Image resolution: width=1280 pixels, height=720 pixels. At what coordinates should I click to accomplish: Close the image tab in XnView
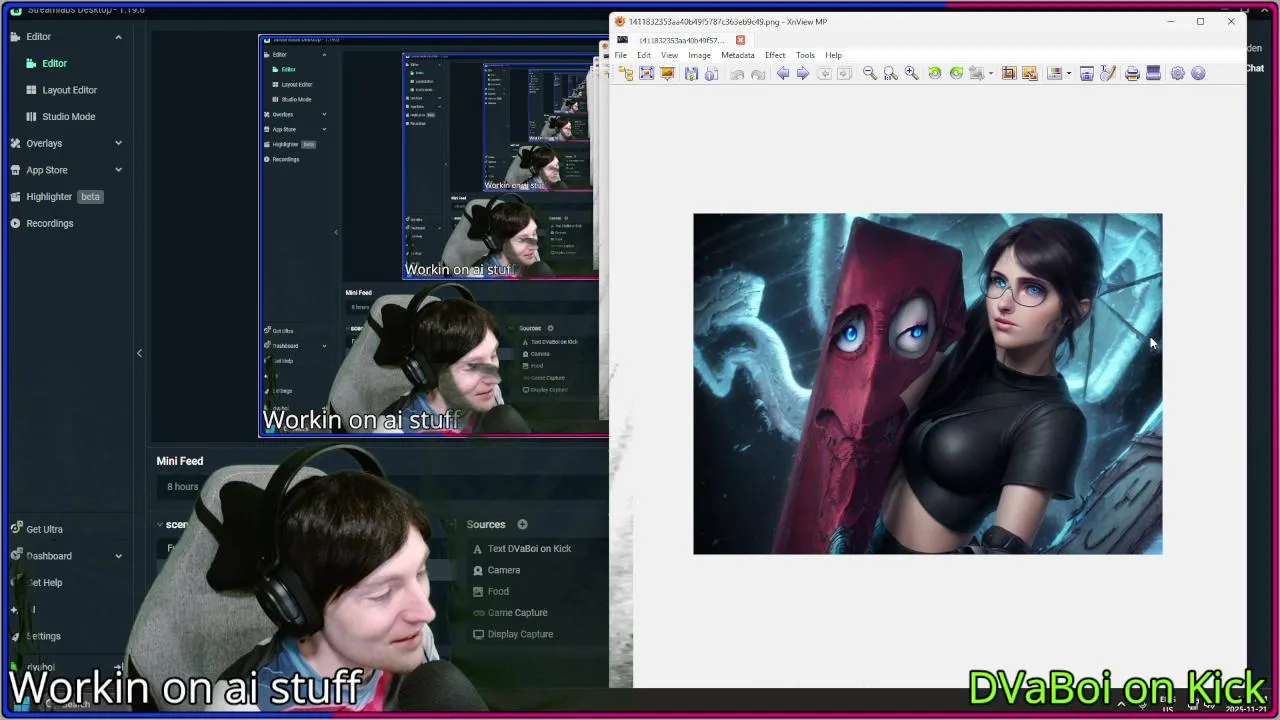coord(740,40)
